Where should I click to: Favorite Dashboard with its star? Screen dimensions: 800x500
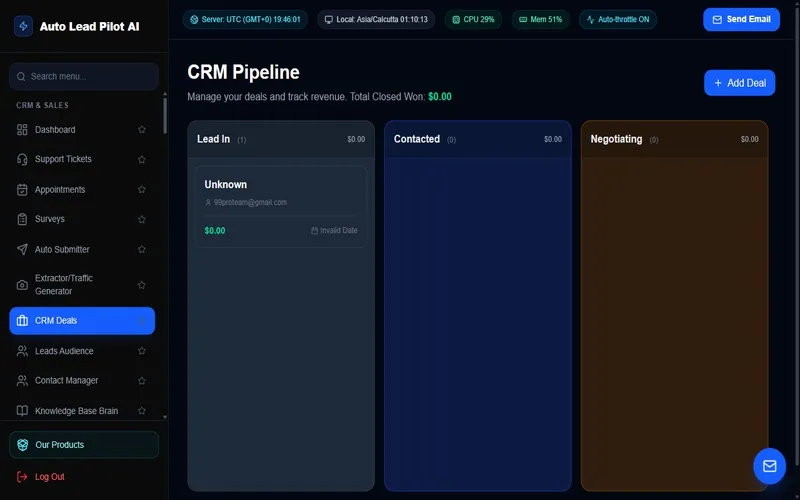coord(142,130)
